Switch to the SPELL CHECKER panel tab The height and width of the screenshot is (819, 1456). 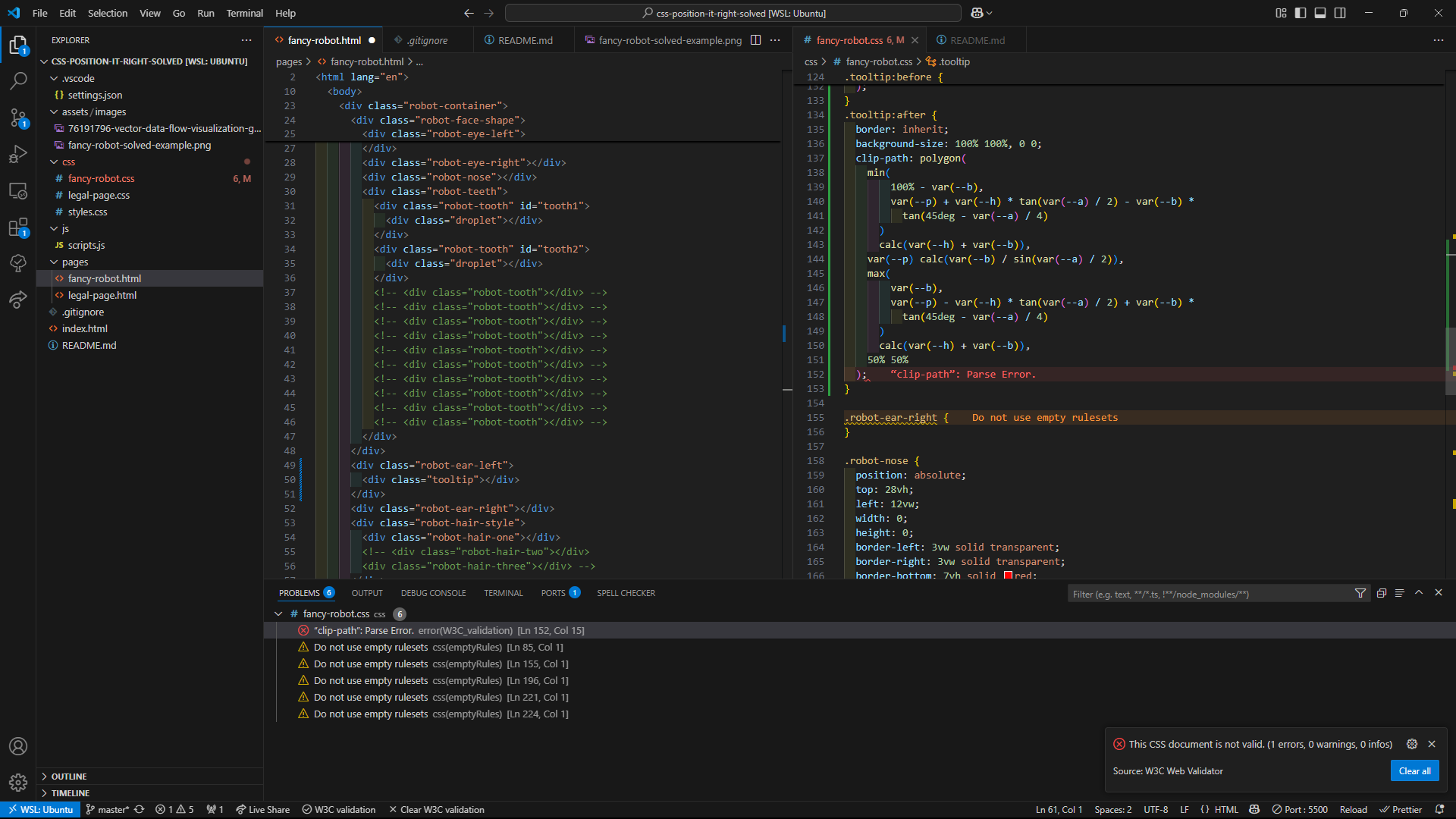click(626, 593)
